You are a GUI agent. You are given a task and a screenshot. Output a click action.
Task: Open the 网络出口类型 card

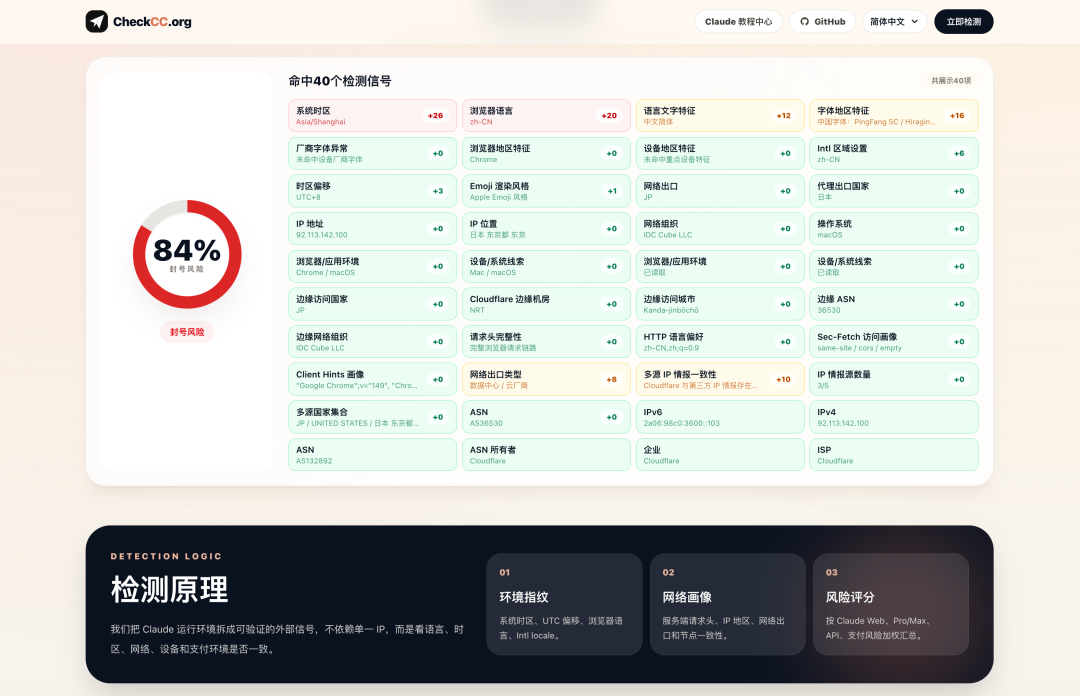click(x=546, y=379)
